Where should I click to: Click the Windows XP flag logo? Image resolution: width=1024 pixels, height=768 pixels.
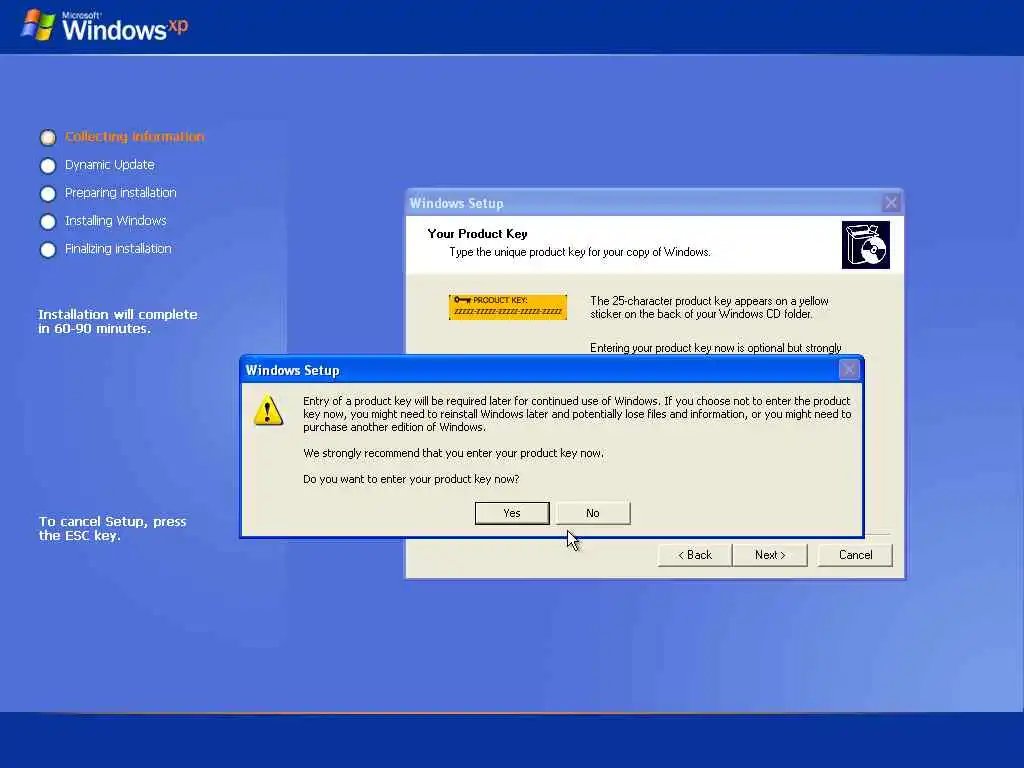click(38, 26)
